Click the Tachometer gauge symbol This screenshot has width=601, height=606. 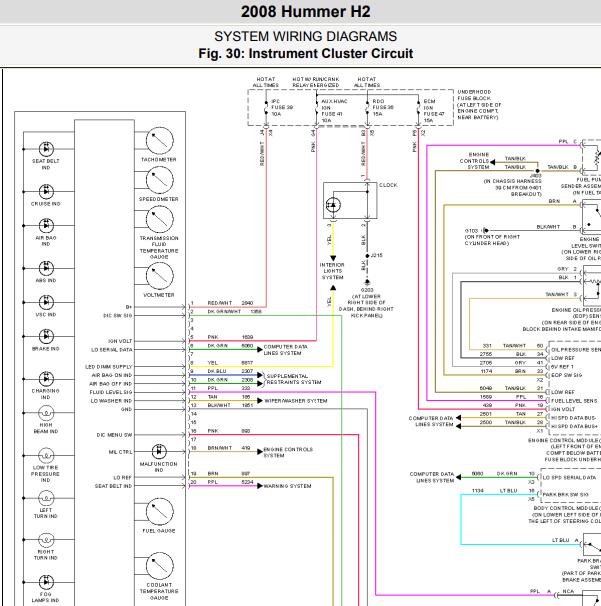click(160, 141)
